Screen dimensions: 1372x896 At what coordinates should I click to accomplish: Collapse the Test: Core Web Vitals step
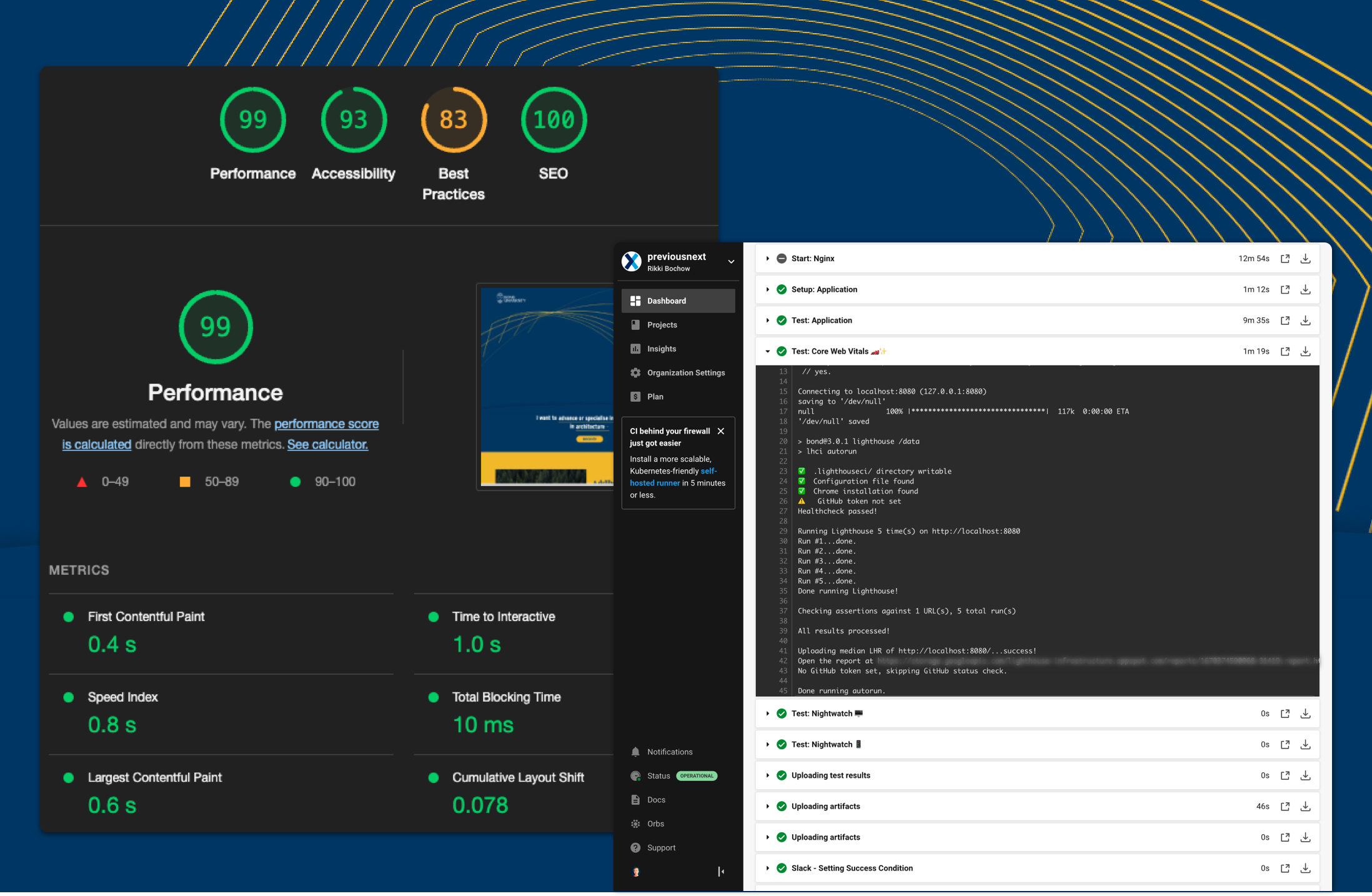point(767,352)
